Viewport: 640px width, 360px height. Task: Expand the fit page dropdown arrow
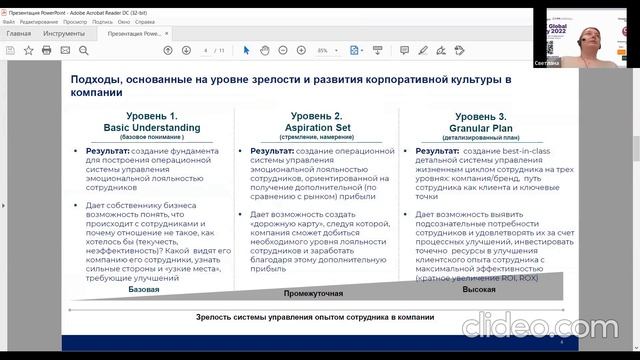coord(362,51)
